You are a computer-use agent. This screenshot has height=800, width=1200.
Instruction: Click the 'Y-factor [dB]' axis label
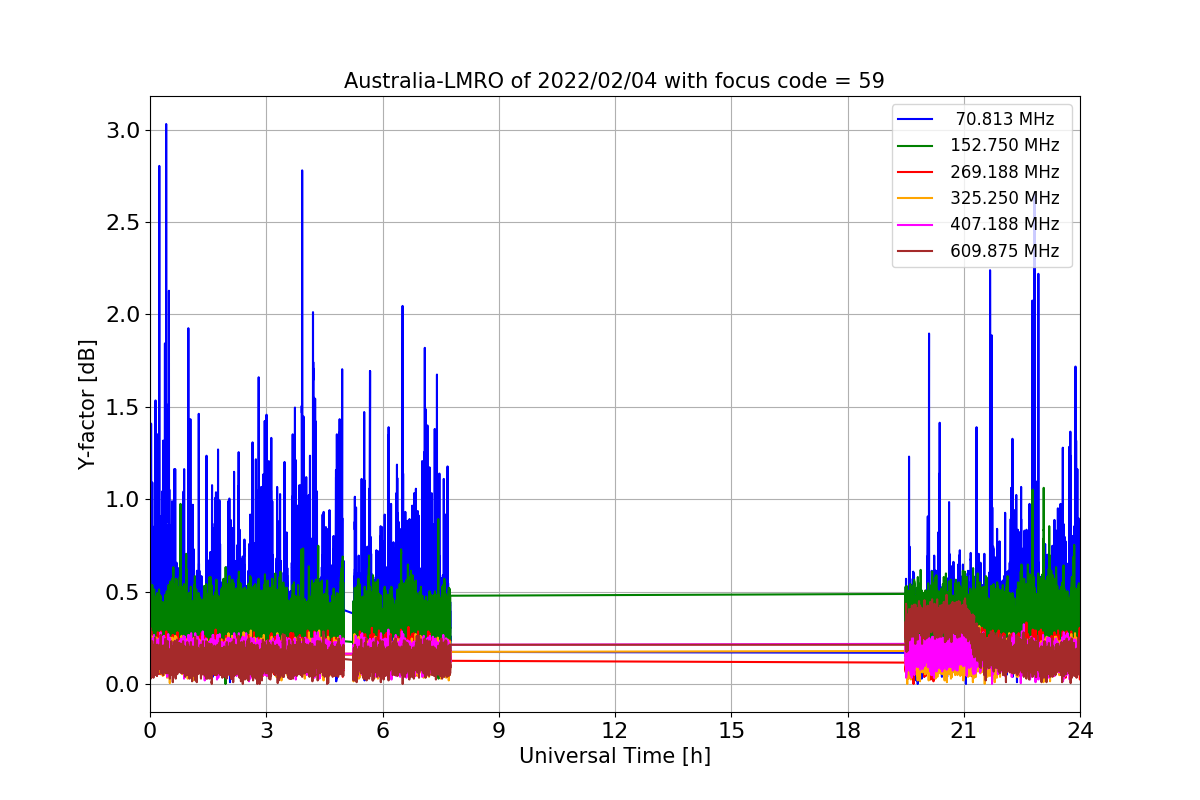88,404
